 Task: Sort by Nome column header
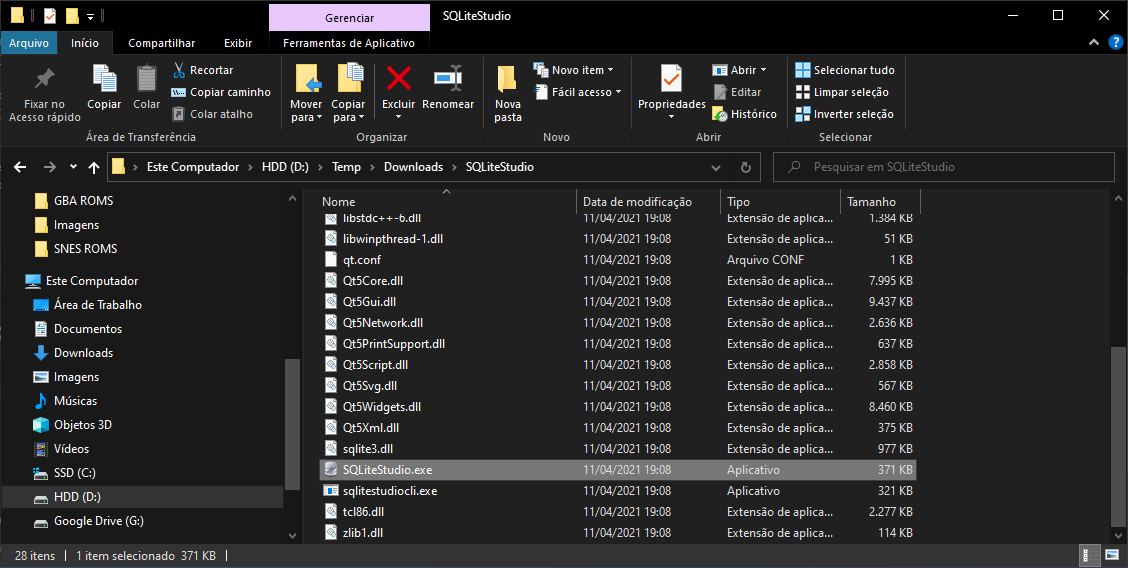[446, 202]
